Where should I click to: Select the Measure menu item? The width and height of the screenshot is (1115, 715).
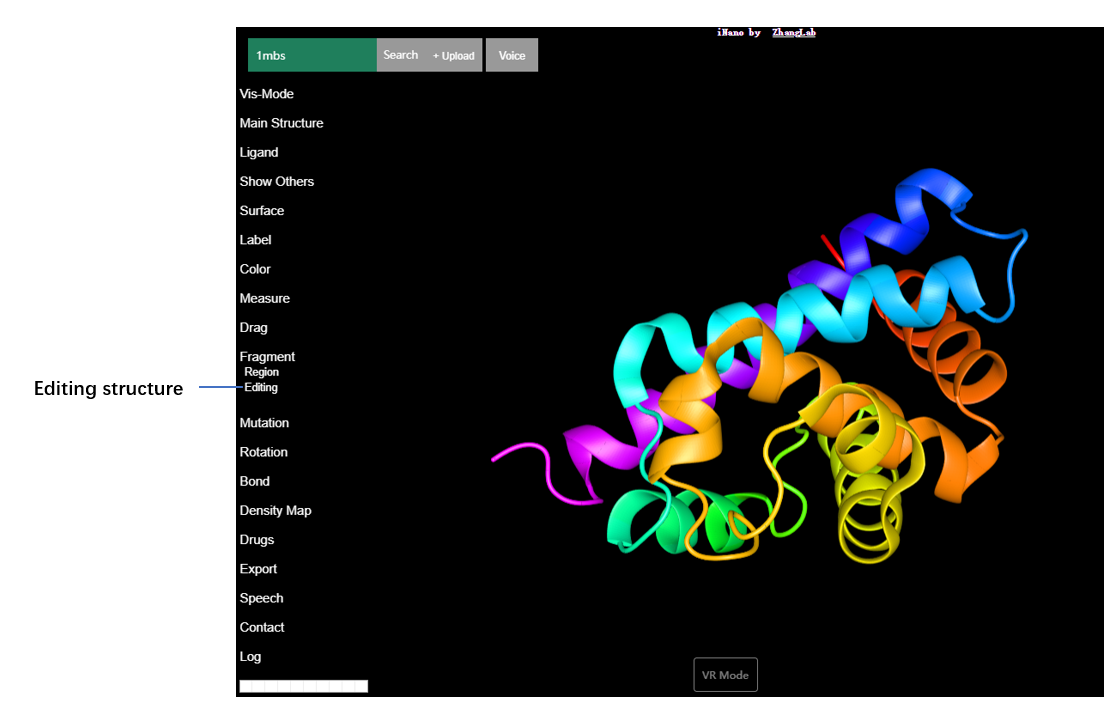coord(265,298)
